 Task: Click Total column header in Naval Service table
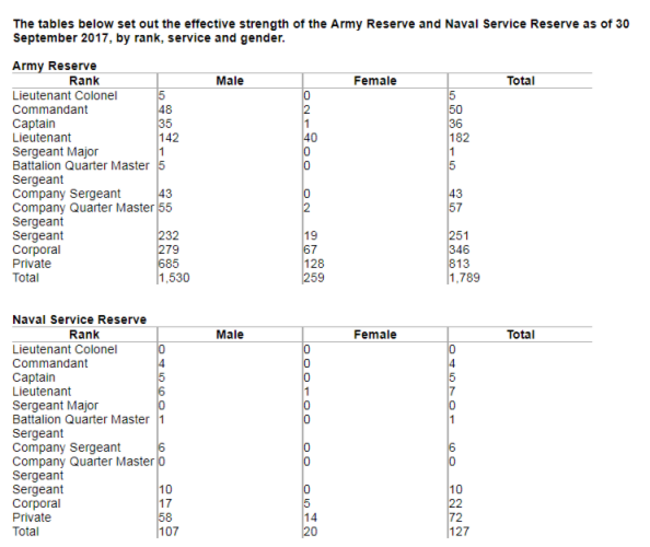pyautogui.click(x=520, y=335)
